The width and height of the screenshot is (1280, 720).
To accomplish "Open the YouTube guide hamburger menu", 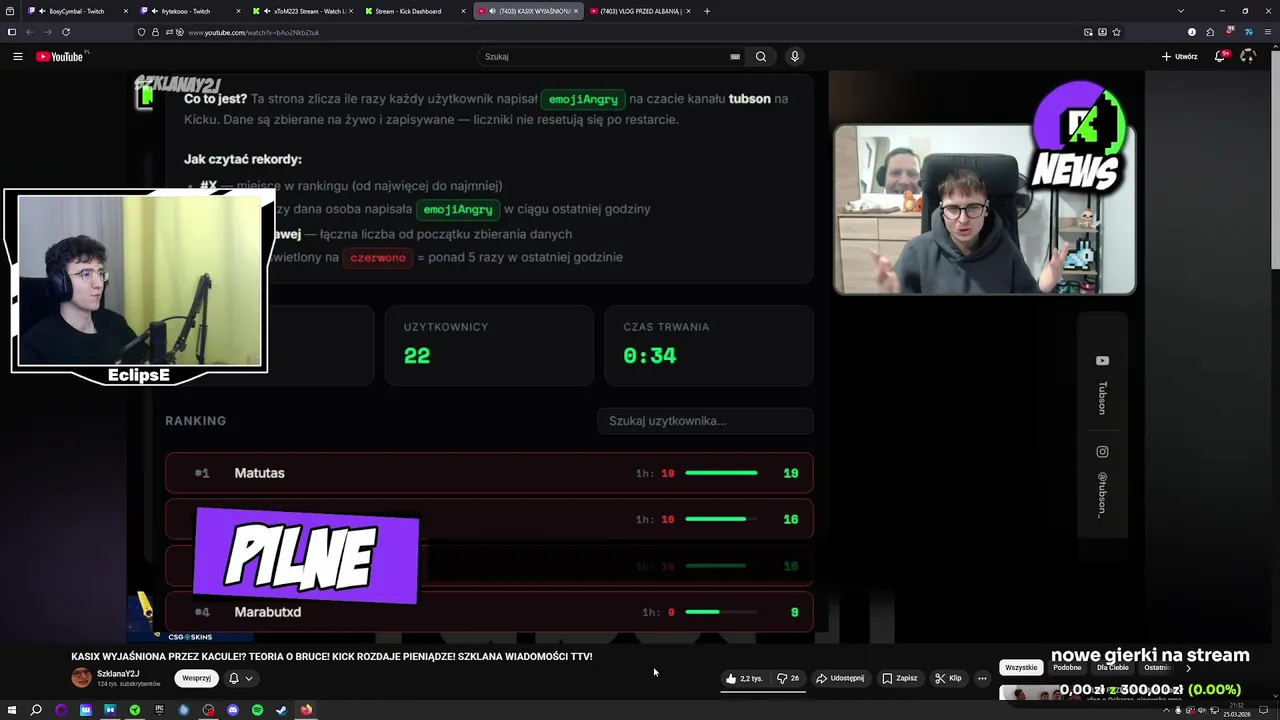I will coord(17,57).
